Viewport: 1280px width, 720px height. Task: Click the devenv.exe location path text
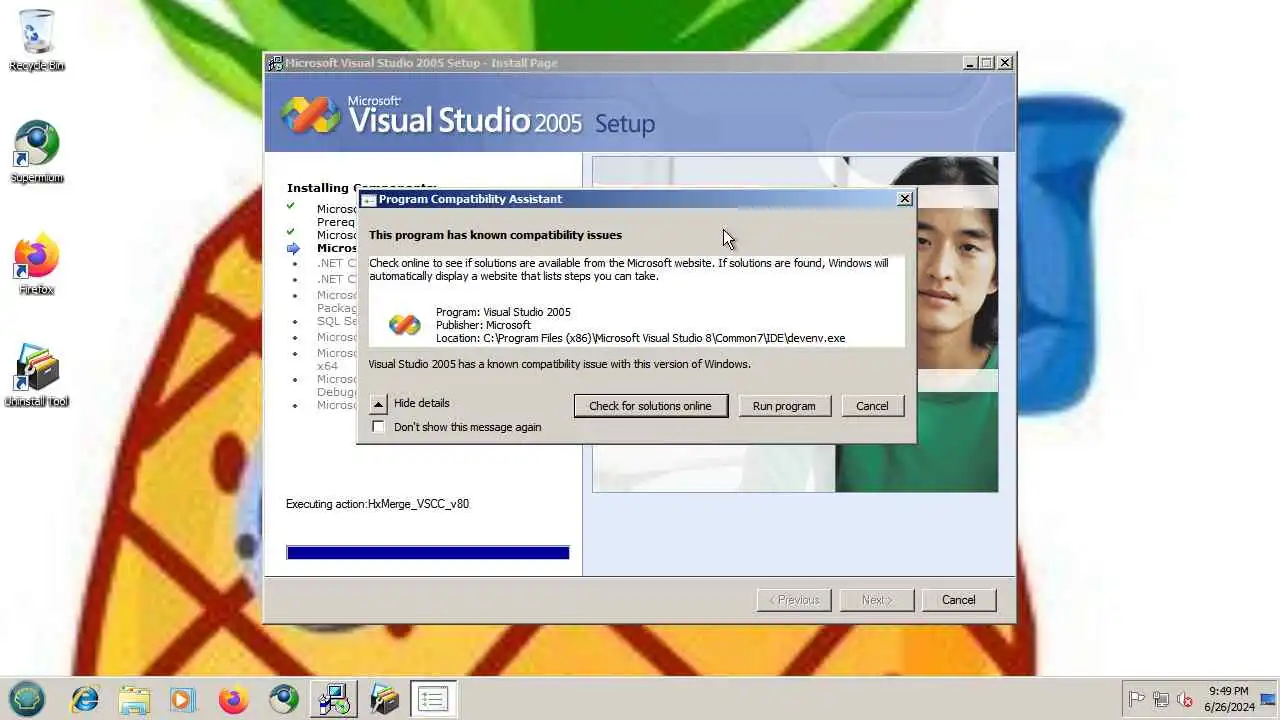tap(640, 338)
